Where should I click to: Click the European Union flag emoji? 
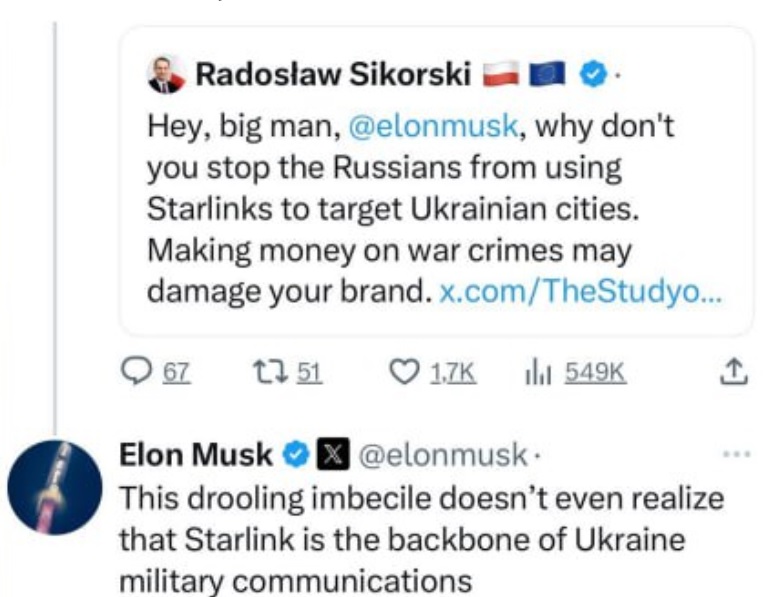[549, 74]
